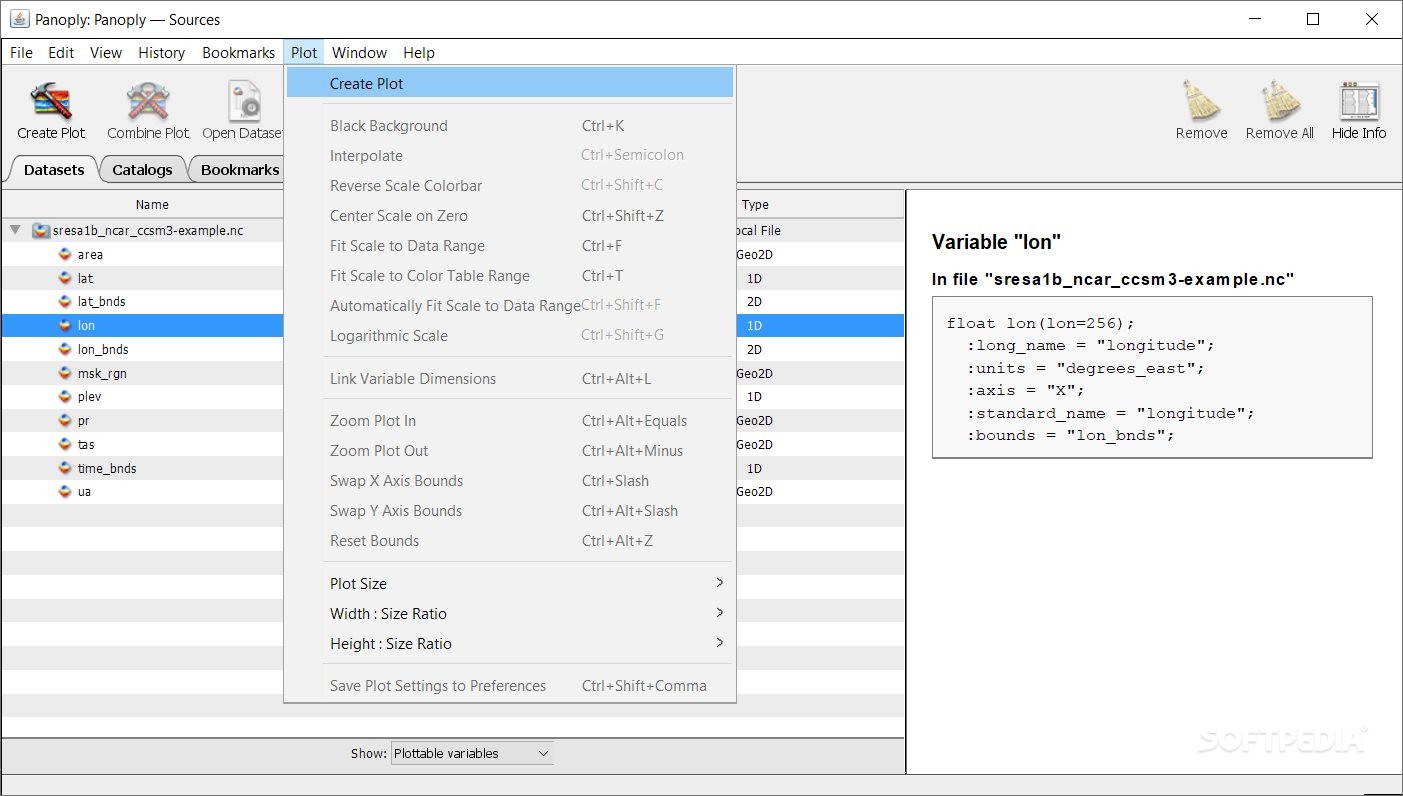
Task: Open the Bookmarks menu in menu bar
Action: (238, 53)
